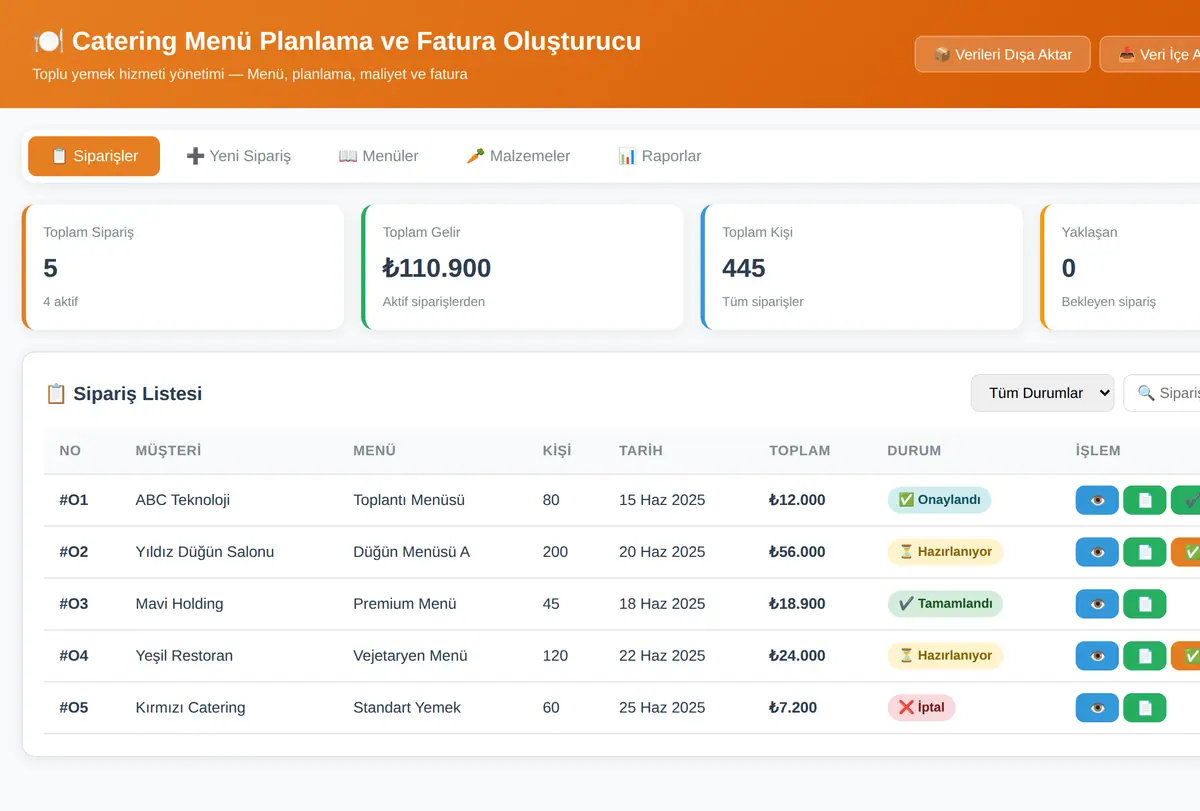1200x811 pixels.
Task: Open invoice document for ABC Teknoloji order
Action: [1145, 500]
